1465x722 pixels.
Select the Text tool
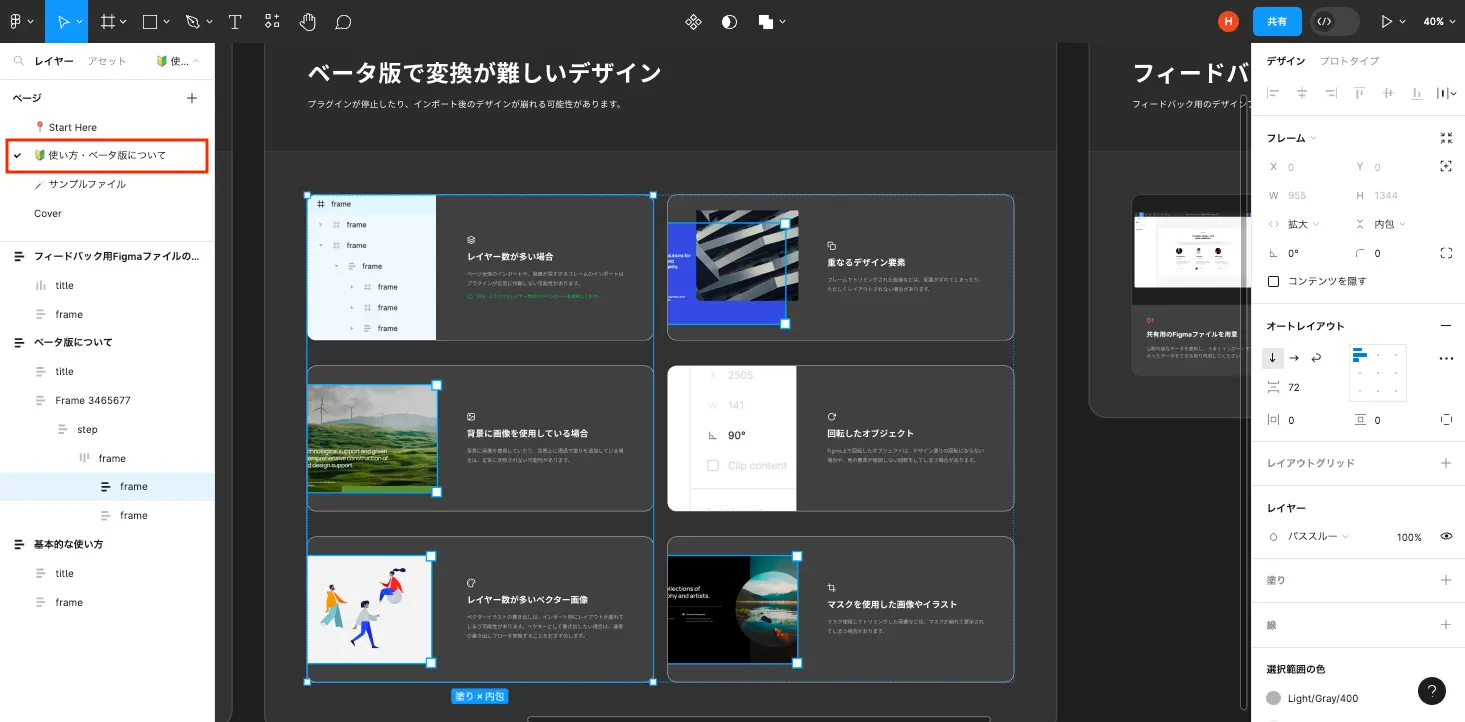coord(235,21)
